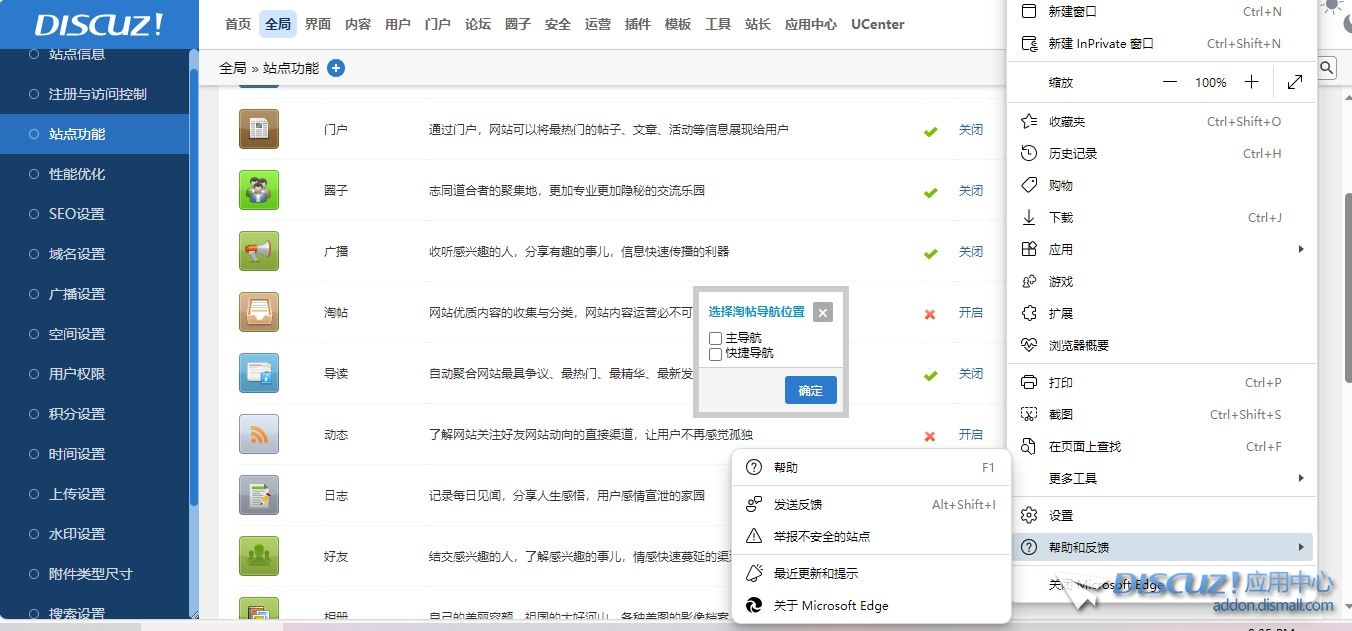Open the 论坛 top navigation tab
Screen dimensions: 1352x631
pos(478,24)
